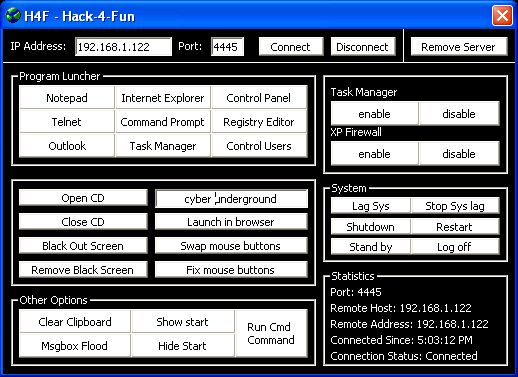Click the Black Out Screen button
This screenshot has height=377, width=518.
click(83, 246)
